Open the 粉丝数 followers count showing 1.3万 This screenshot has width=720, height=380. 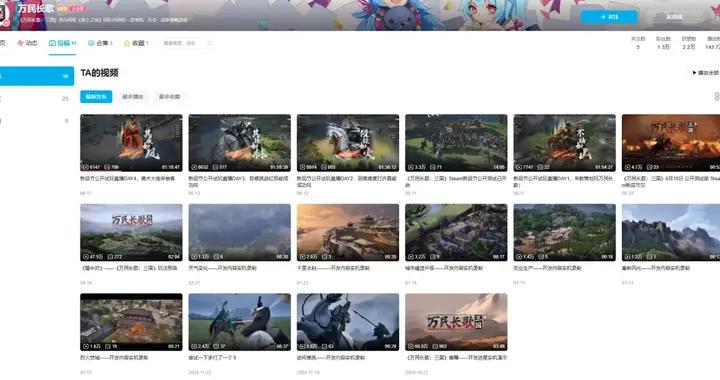663,43
